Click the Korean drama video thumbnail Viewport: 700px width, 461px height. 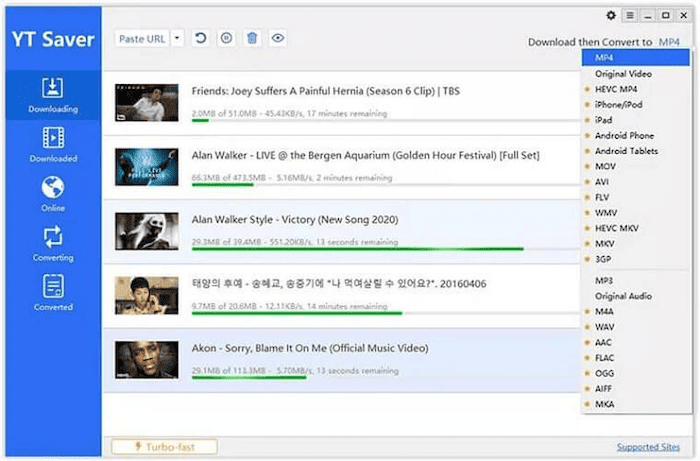146,295
